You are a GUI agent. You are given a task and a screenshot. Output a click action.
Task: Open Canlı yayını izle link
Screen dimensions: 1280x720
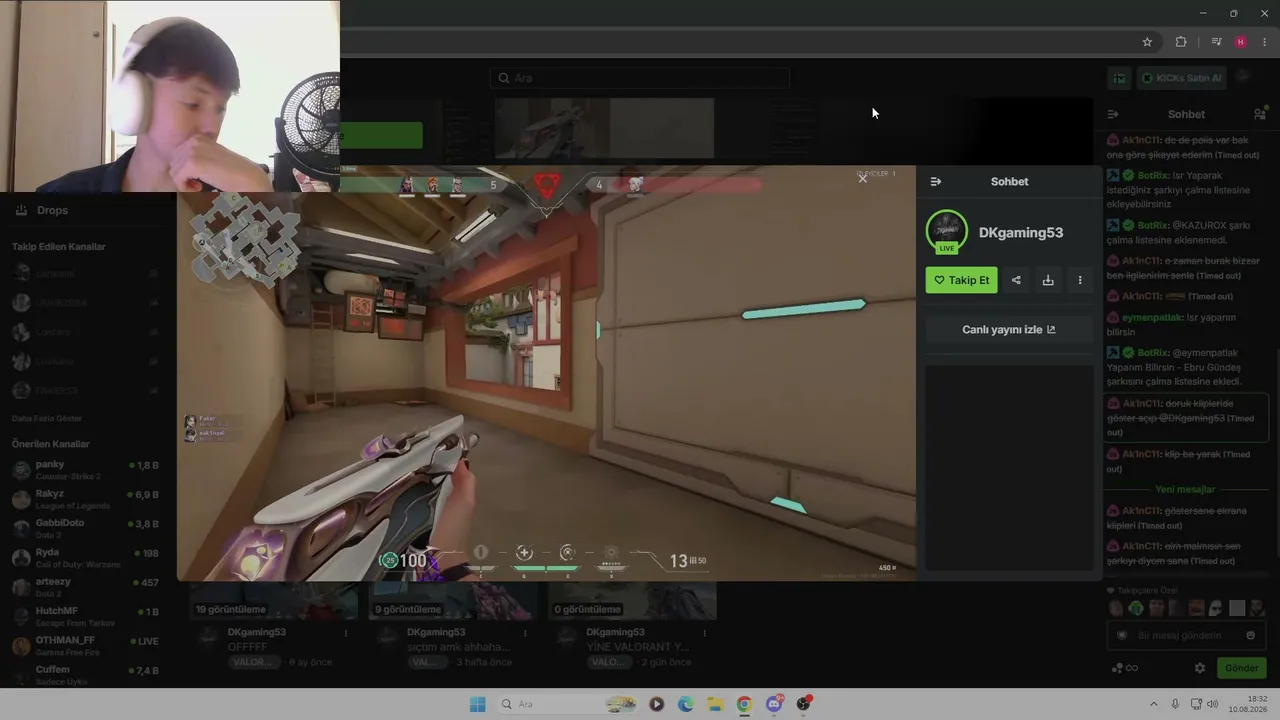[1009, 330]
